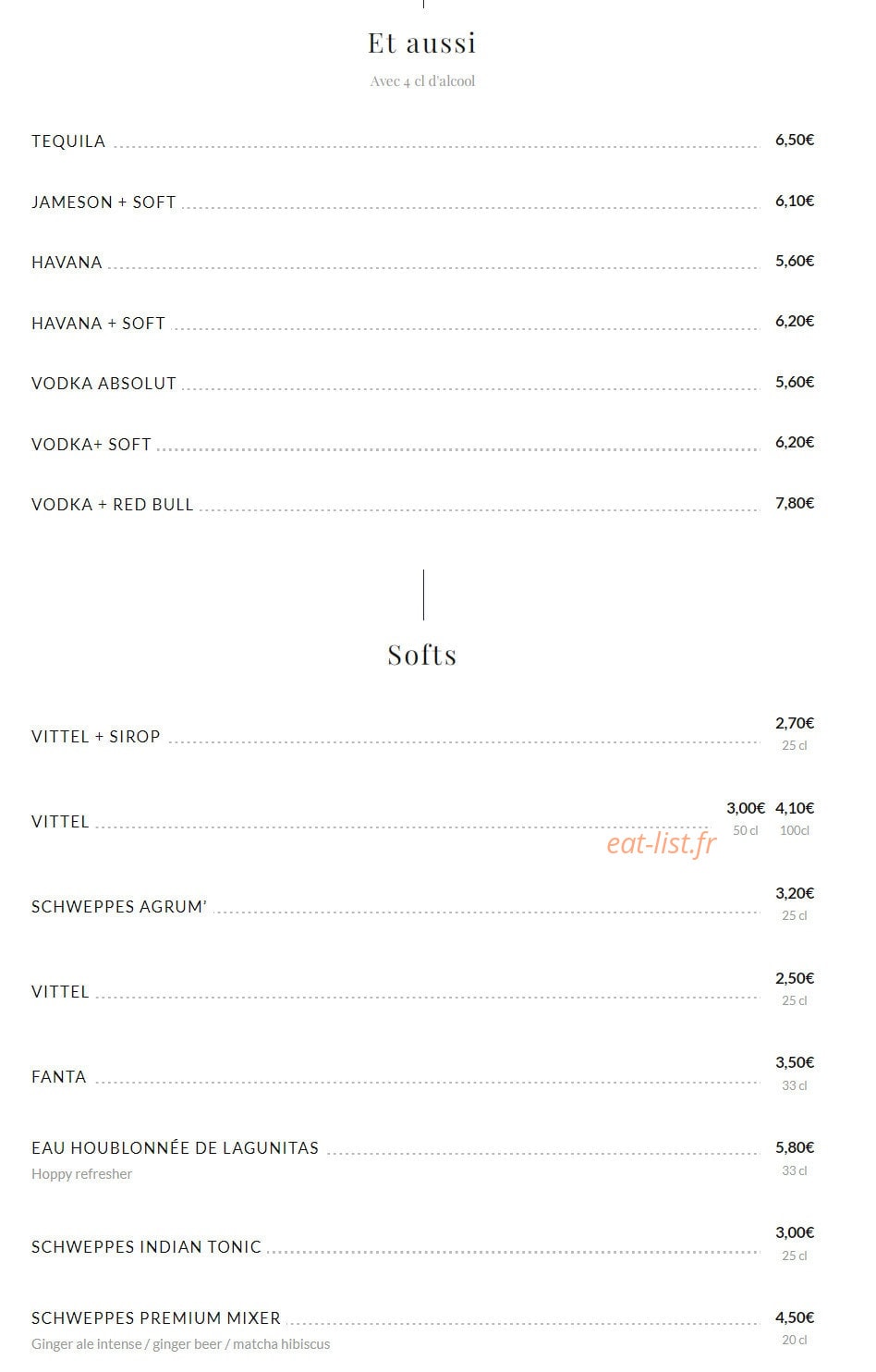Viewport: 876px width, 1372px height.
Task: Select VITTEL + SIROP entry
Action: coord(96,737)
